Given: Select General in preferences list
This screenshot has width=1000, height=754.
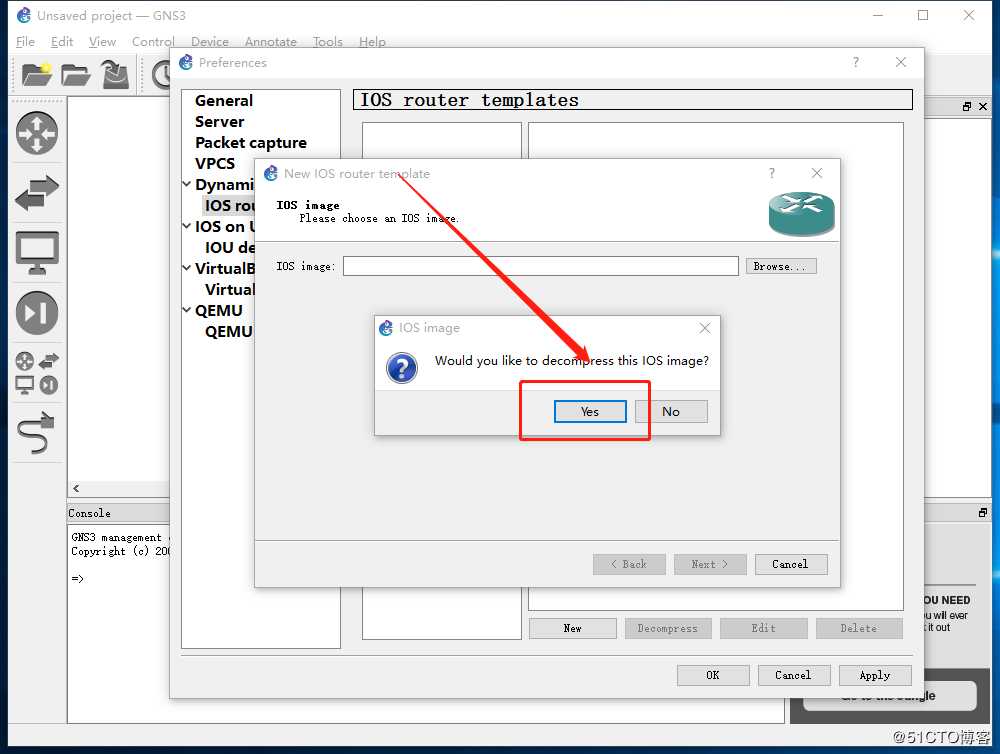Looking at the screenshot, I should 224,101.
